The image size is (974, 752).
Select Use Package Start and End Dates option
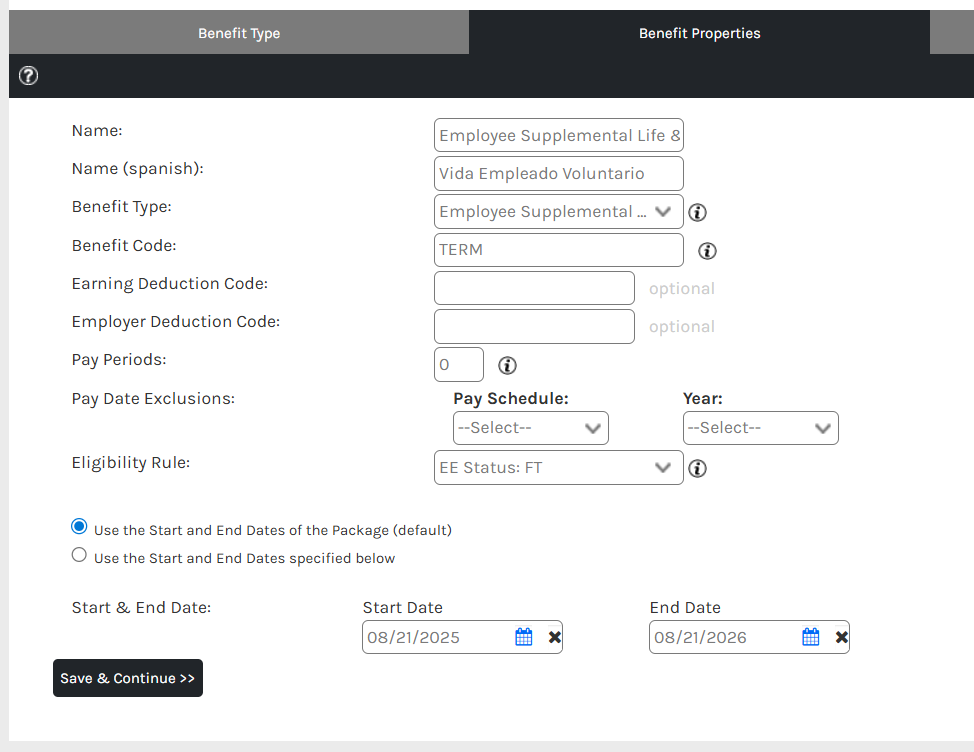79,527
